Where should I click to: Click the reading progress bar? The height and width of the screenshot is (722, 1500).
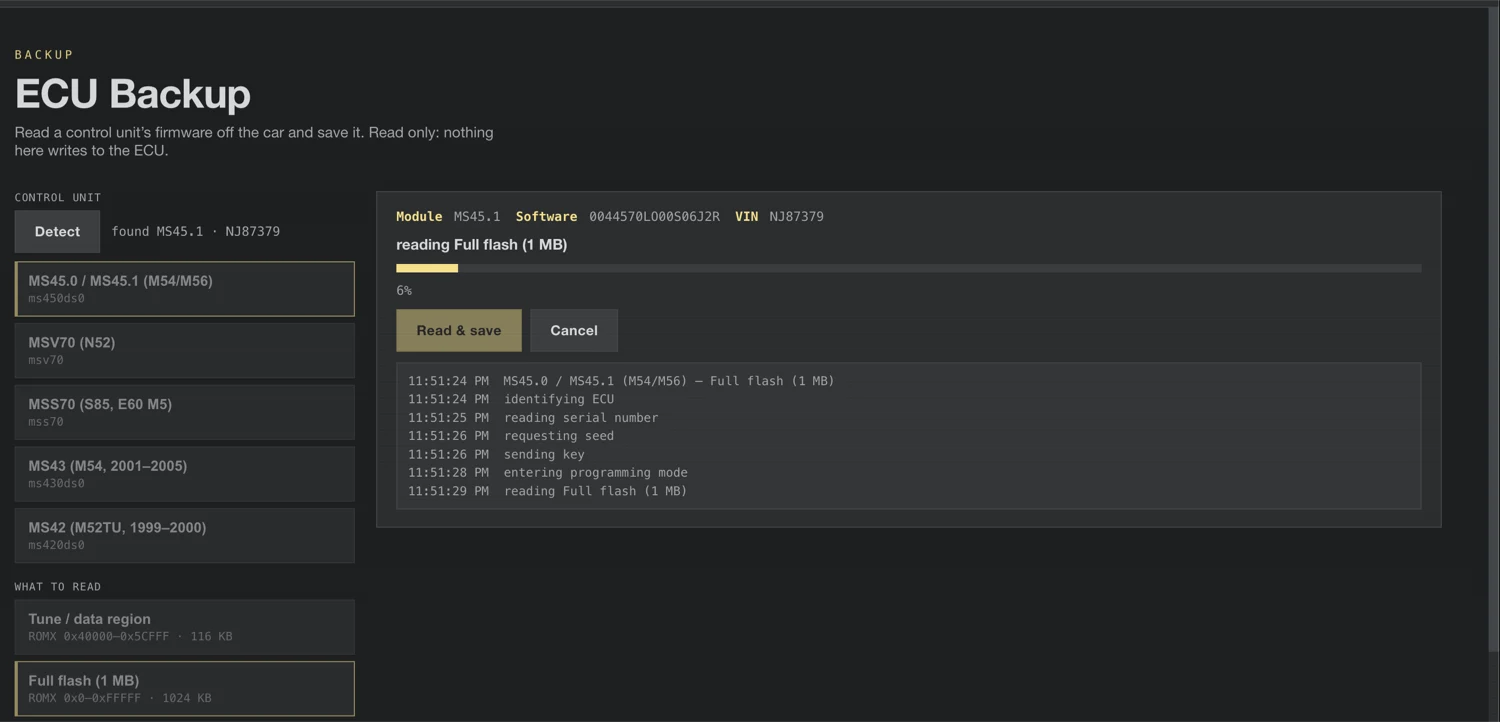pos(908,268)
